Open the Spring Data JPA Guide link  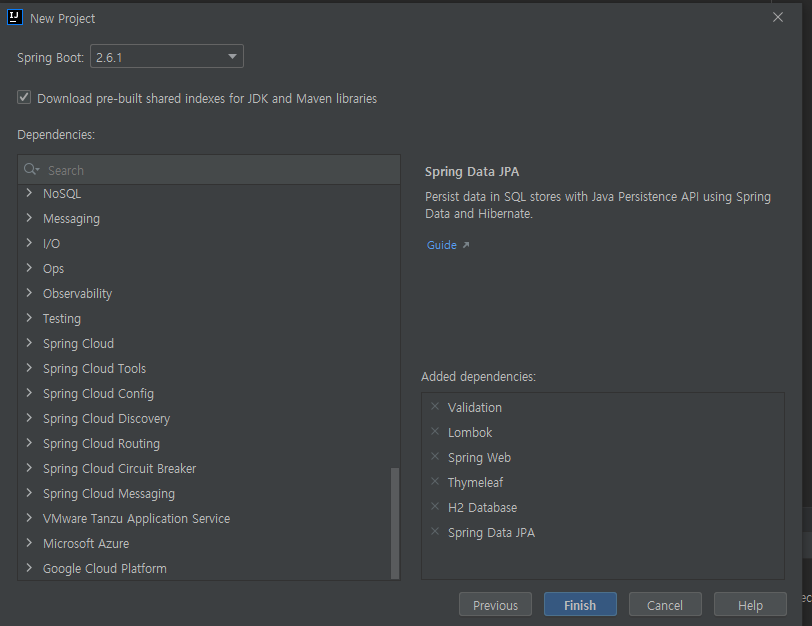tap(442, 245)
